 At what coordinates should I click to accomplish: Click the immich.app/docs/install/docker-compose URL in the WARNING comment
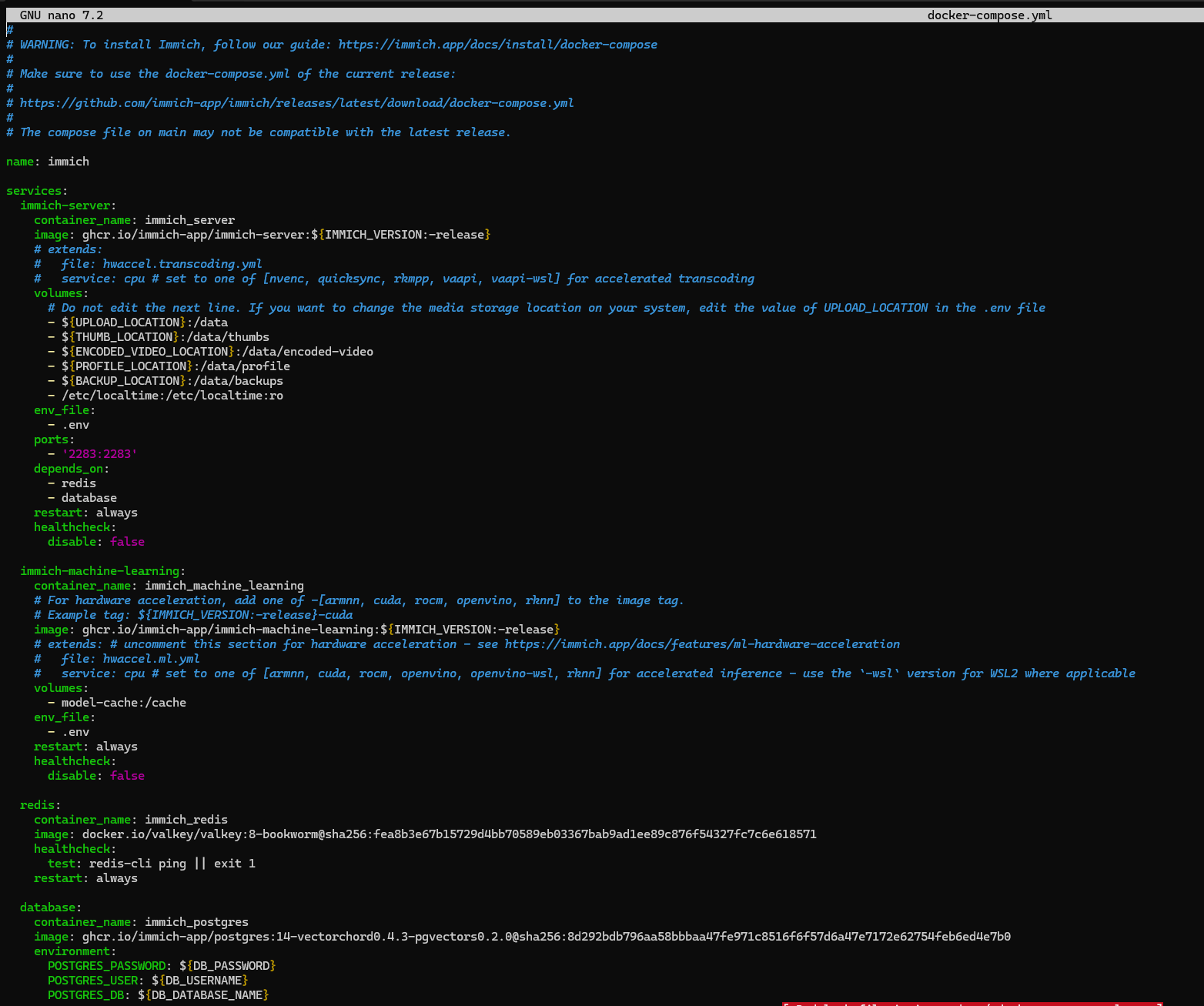(498, 45)
